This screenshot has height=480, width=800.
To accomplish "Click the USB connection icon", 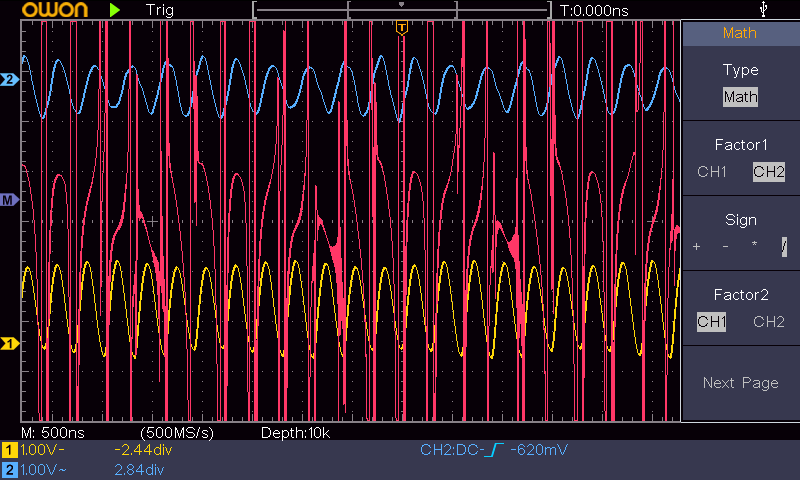I will click(x=765, y=10).
